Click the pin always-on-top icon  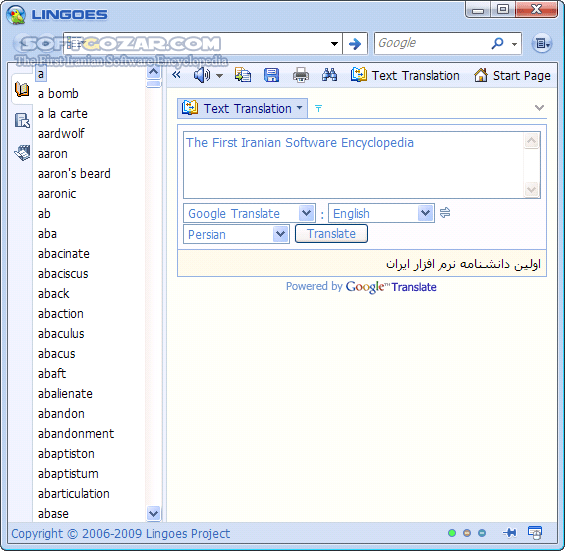[510, 533]
